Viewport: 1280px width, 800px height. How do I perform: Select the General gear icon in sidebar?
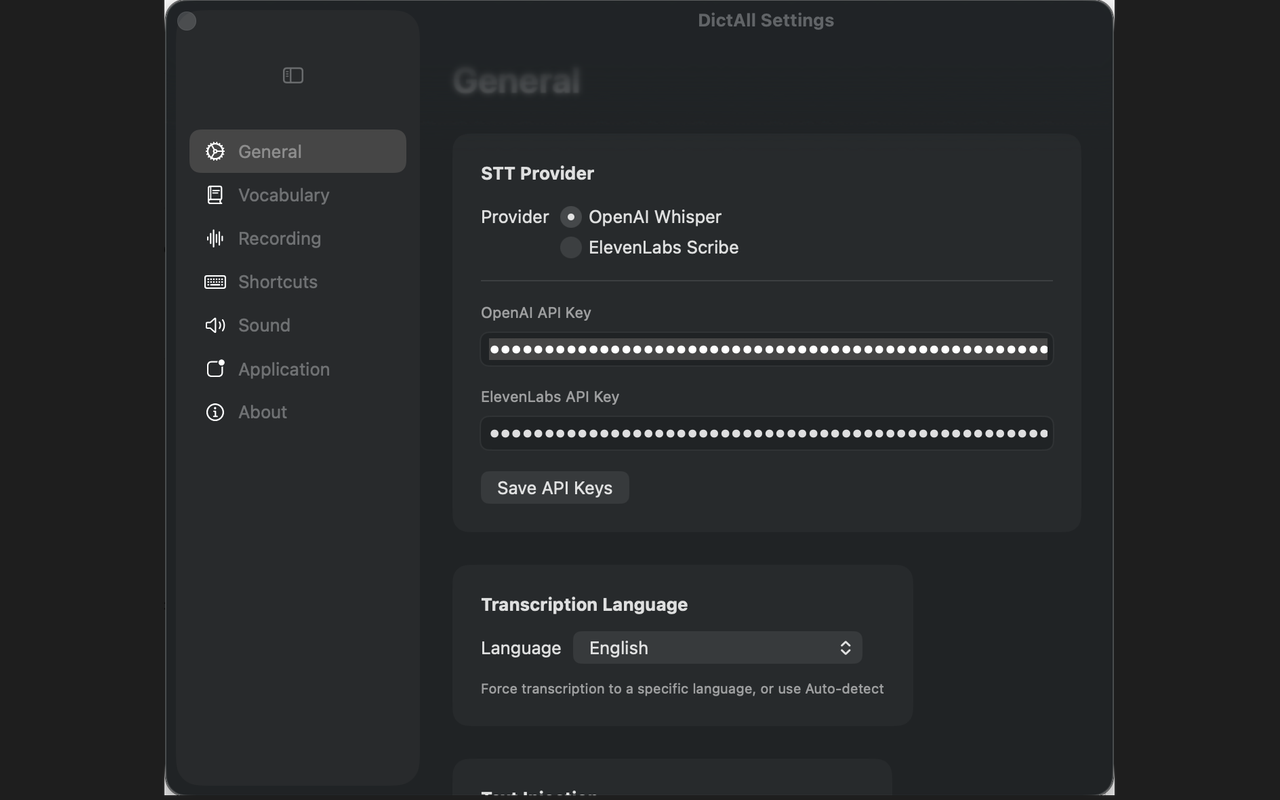coord(215,151)
